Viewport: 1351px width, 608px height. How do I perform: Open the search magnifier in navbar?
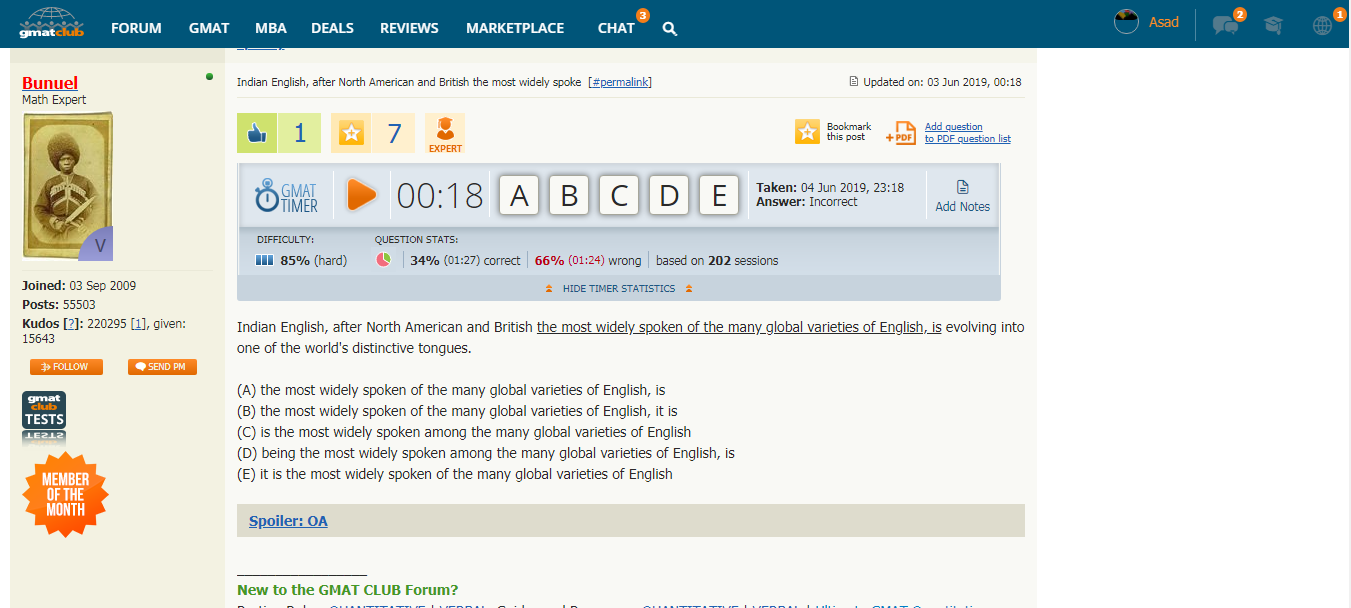point(670,29)
